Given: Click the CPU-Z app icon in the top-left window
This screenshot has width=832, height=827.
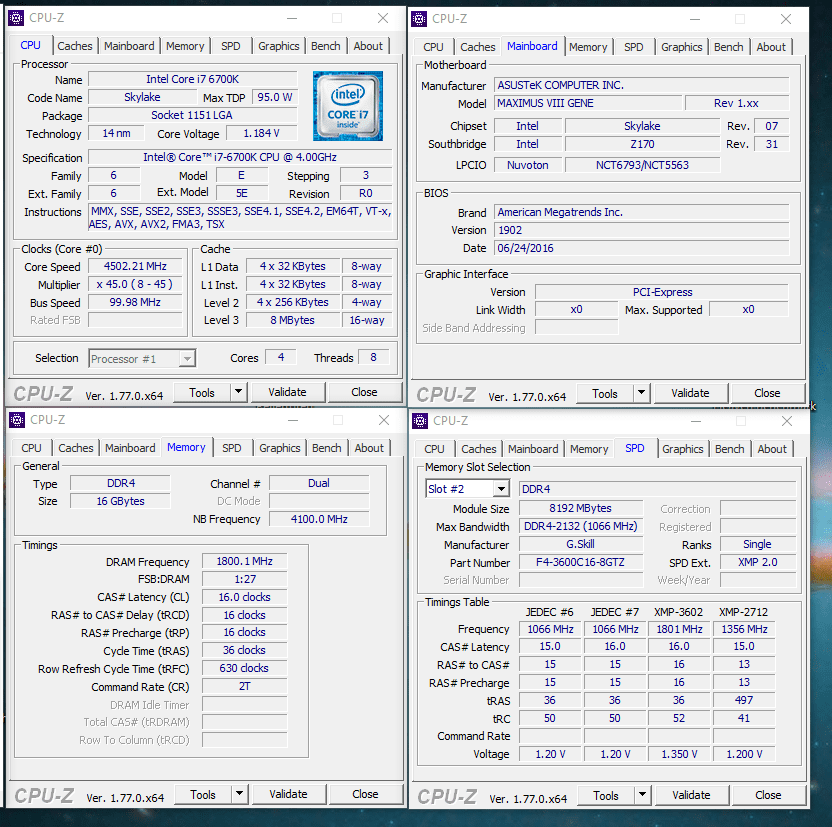Looking at the screenshot, I should [x=16, y=18].
